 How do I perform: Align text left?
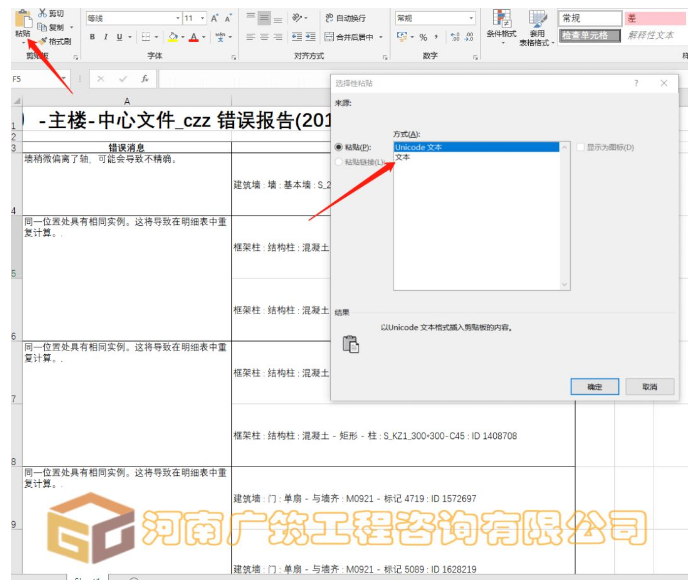(251, 37)
